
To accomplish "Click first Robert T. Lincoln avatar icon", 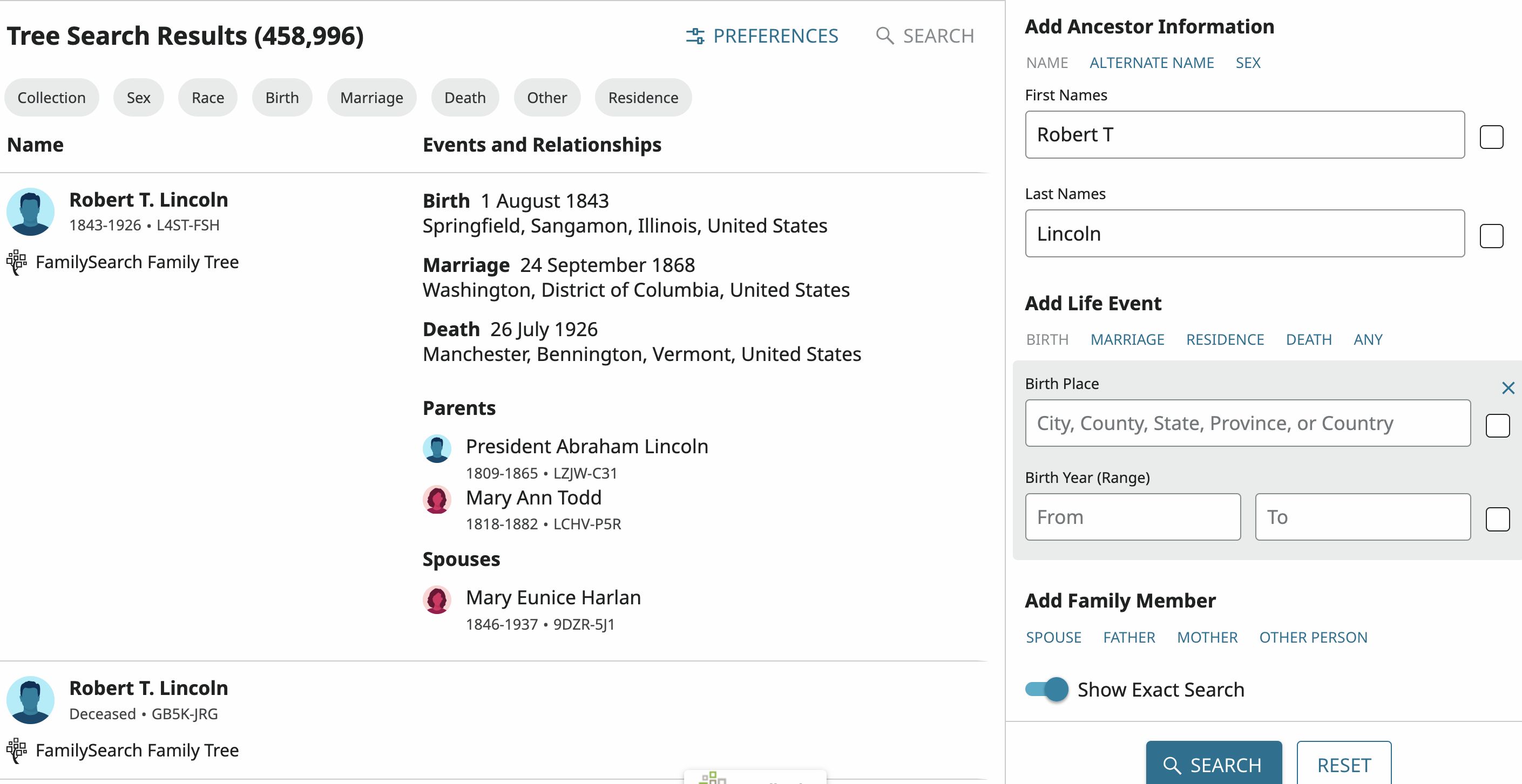I will pos(30,212).
